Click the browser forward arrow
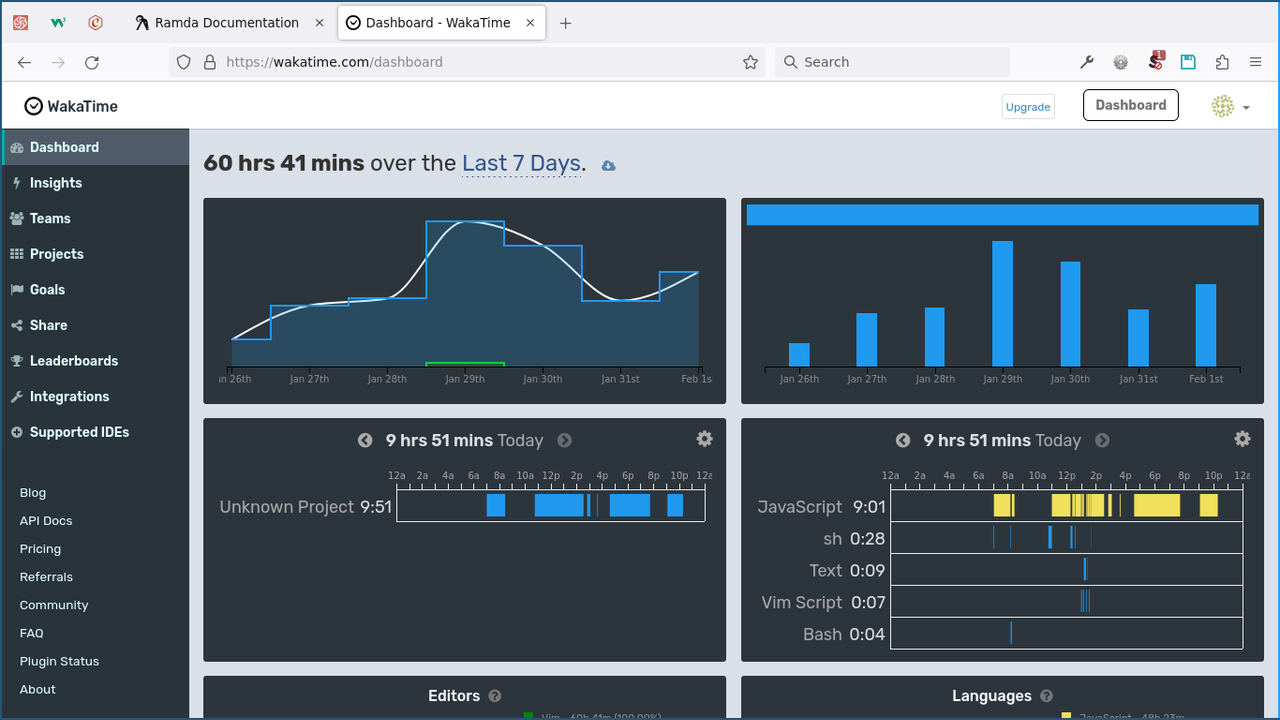The height and width of the screenshot is (720, 1280). (58, 62)
